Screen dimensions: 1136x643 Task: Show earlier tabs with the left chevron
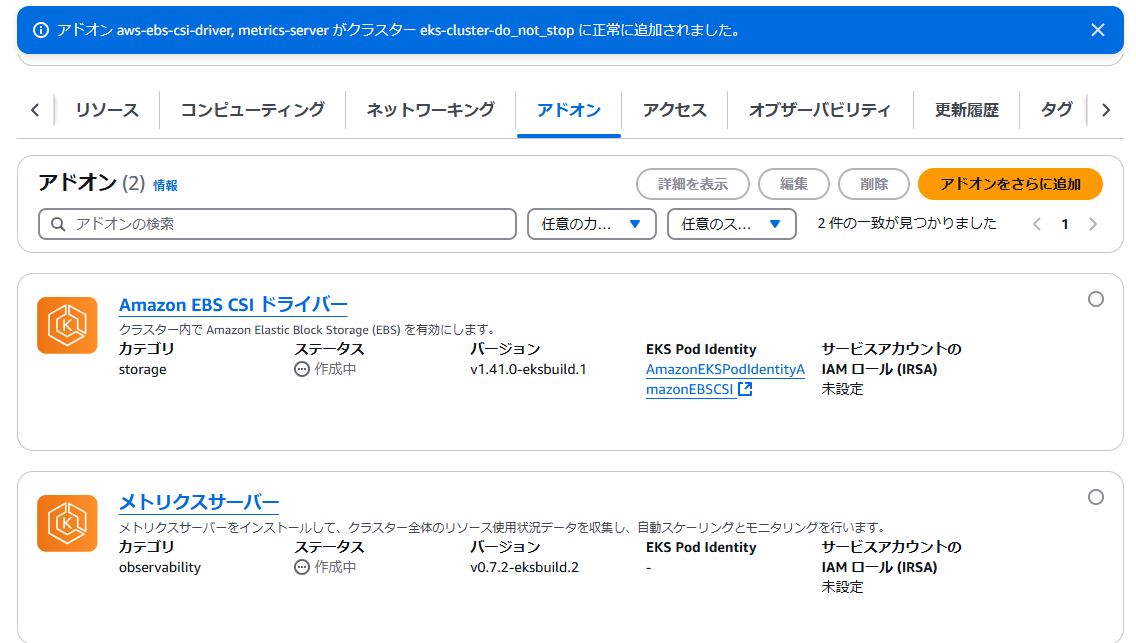click(x=35, y=110)
